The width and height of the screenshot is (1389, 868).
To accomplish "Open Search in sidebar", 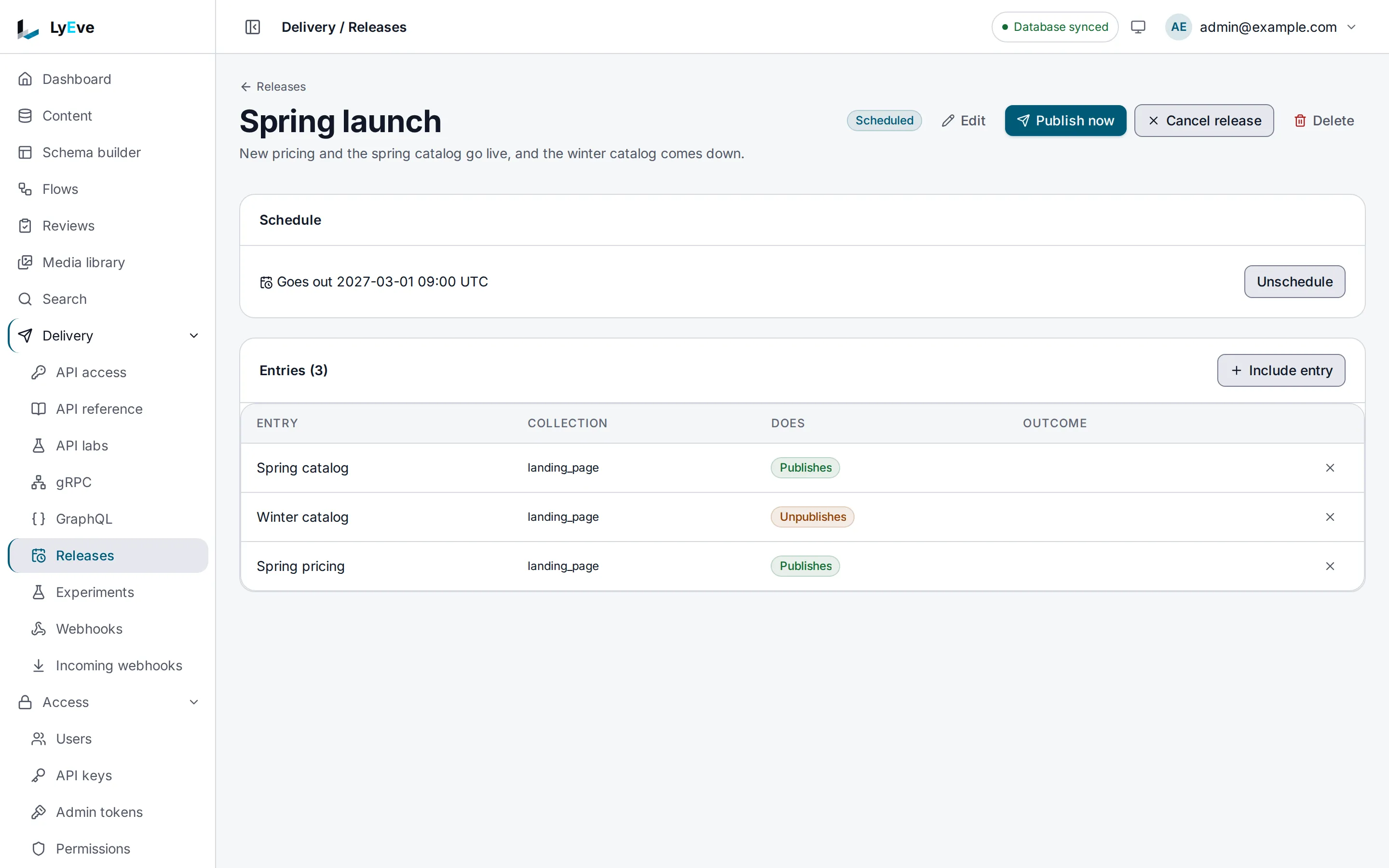I will click(108, 299).
